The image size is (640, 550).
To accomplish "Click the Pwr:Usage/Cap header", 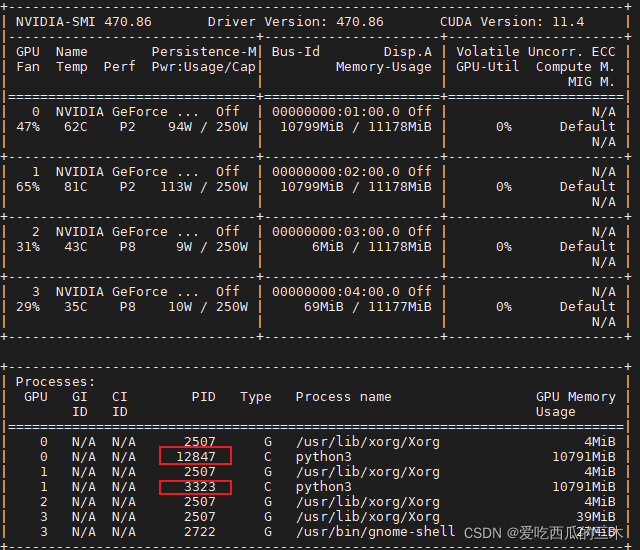I will pos(204,67).
